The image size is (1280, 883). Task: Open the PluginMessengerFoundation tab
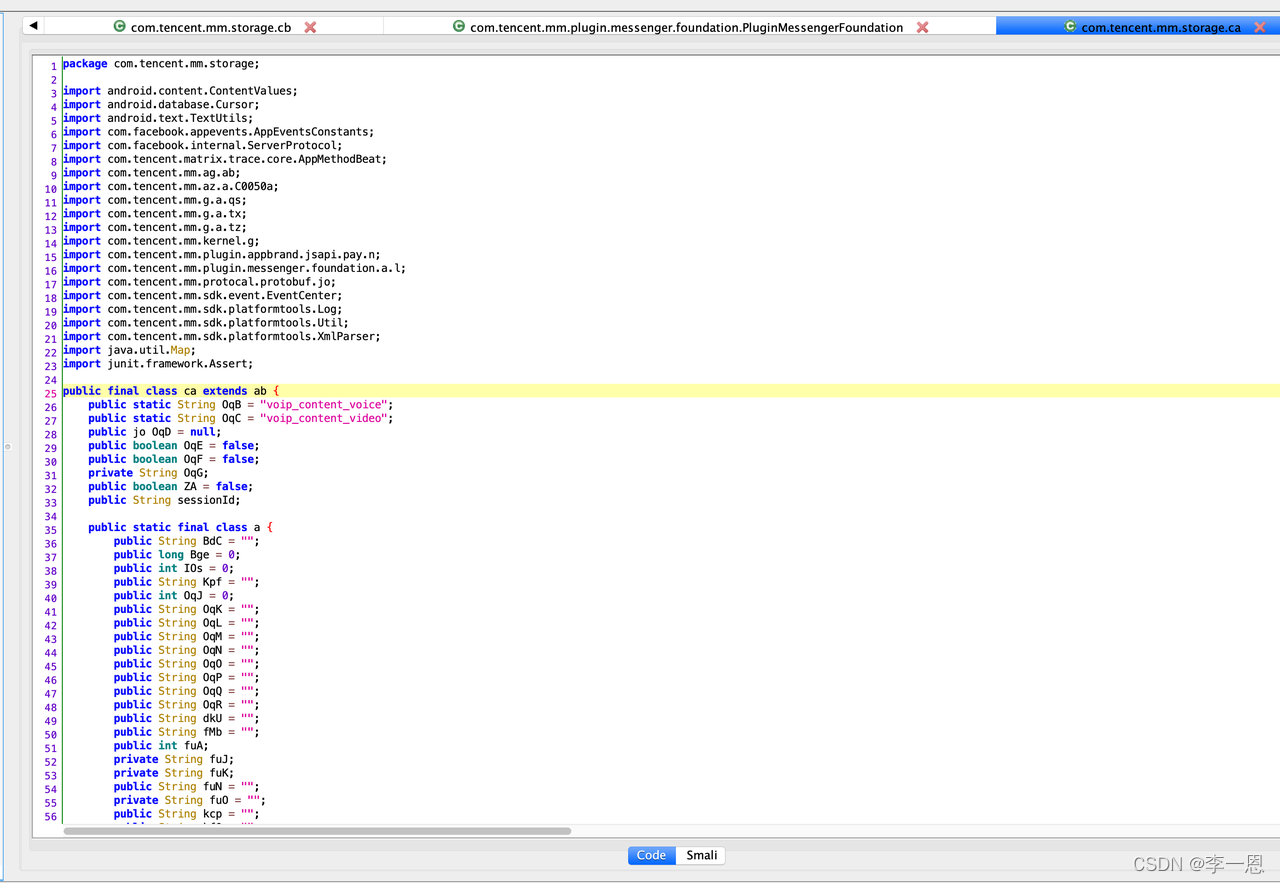[686, 27]
